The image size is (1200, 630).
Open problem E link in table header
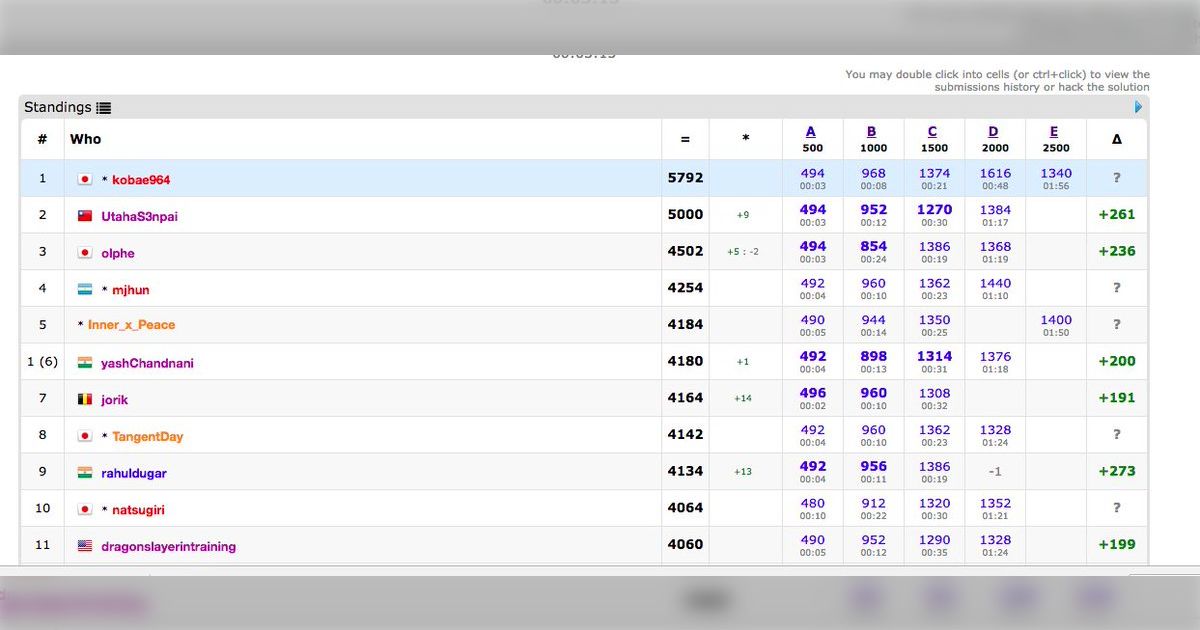pos(1054,132)
